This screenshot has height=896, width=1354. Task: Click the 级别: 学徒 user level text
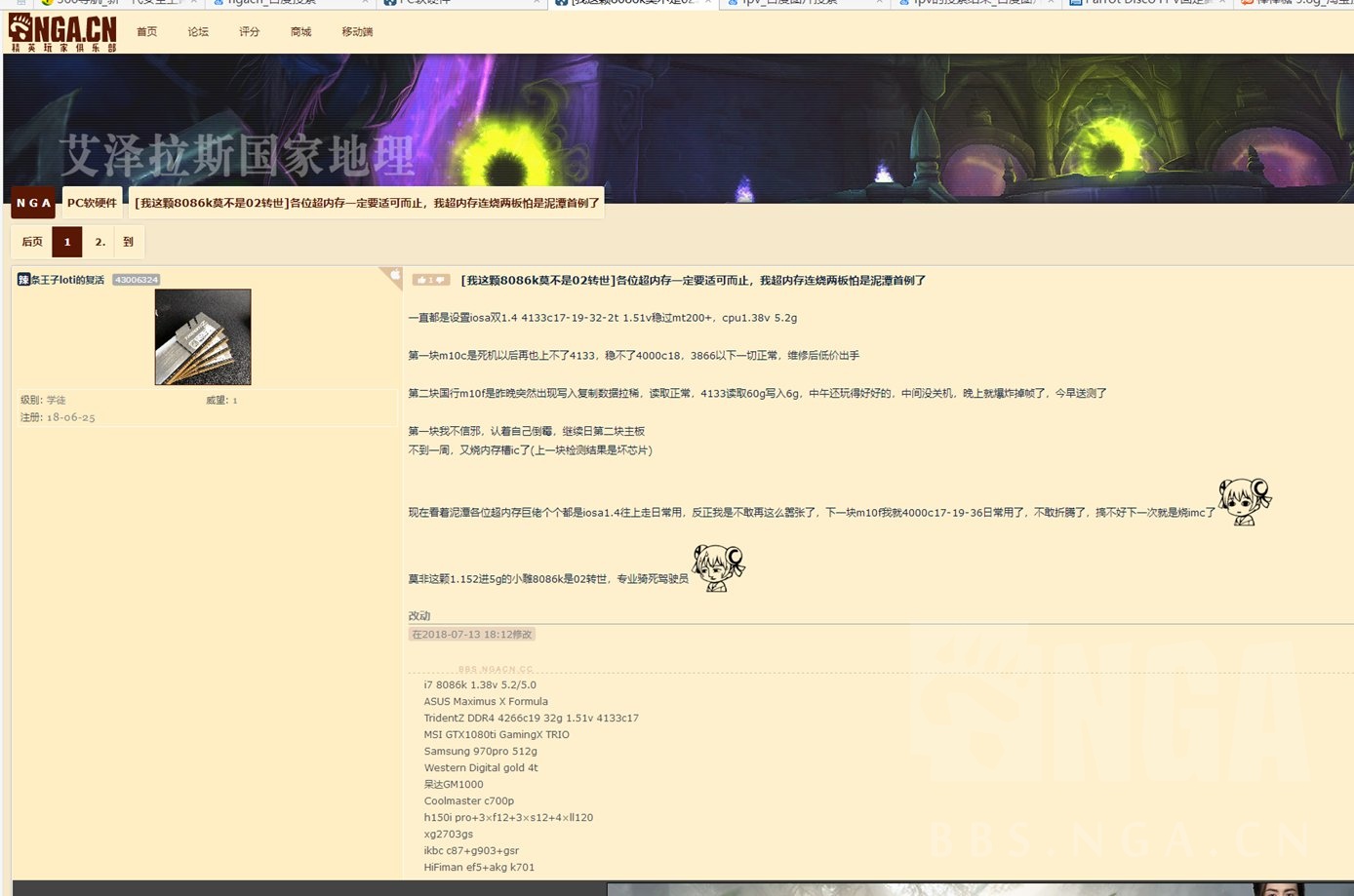[44, 400]
